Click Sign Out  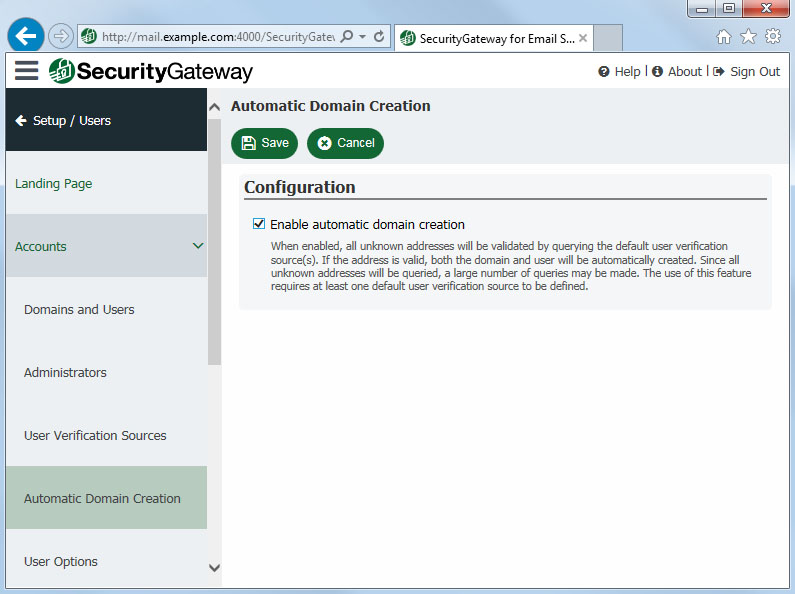[746, 72]
